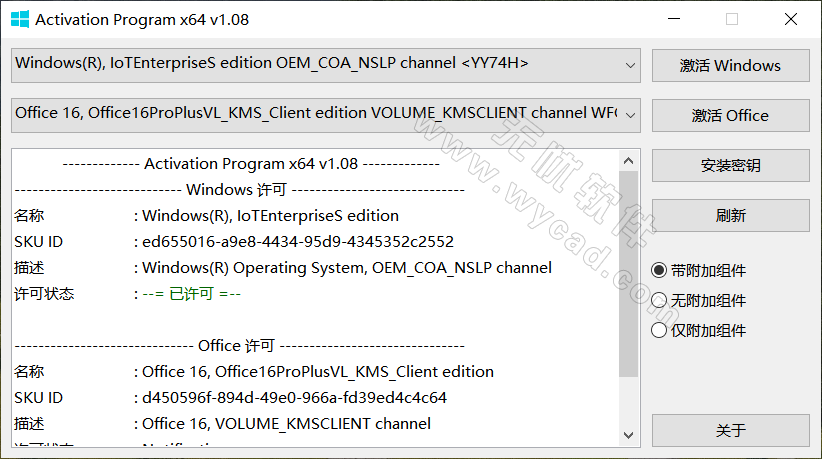
Task: Open the Windows IoTEnterpriseS edition dropdown
Action: [x=630, y=65]
